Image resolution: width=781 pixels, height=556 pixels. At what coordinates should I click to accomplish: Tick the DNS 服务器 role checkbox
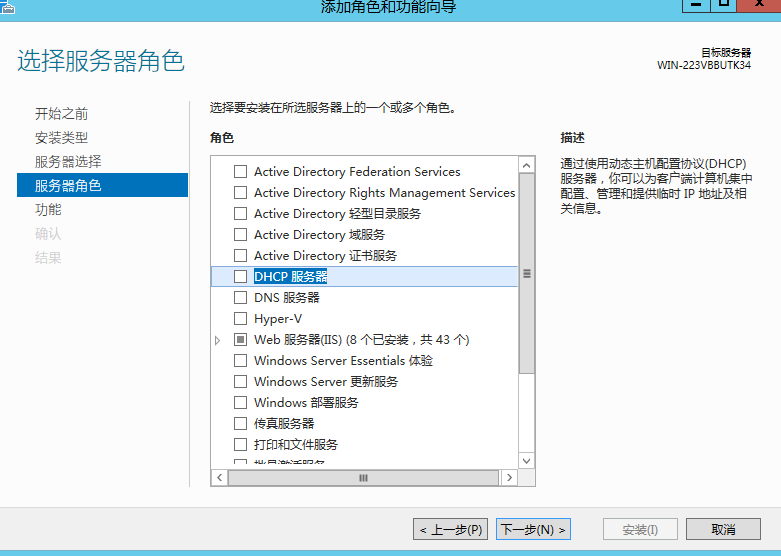[x=240, y=297]
